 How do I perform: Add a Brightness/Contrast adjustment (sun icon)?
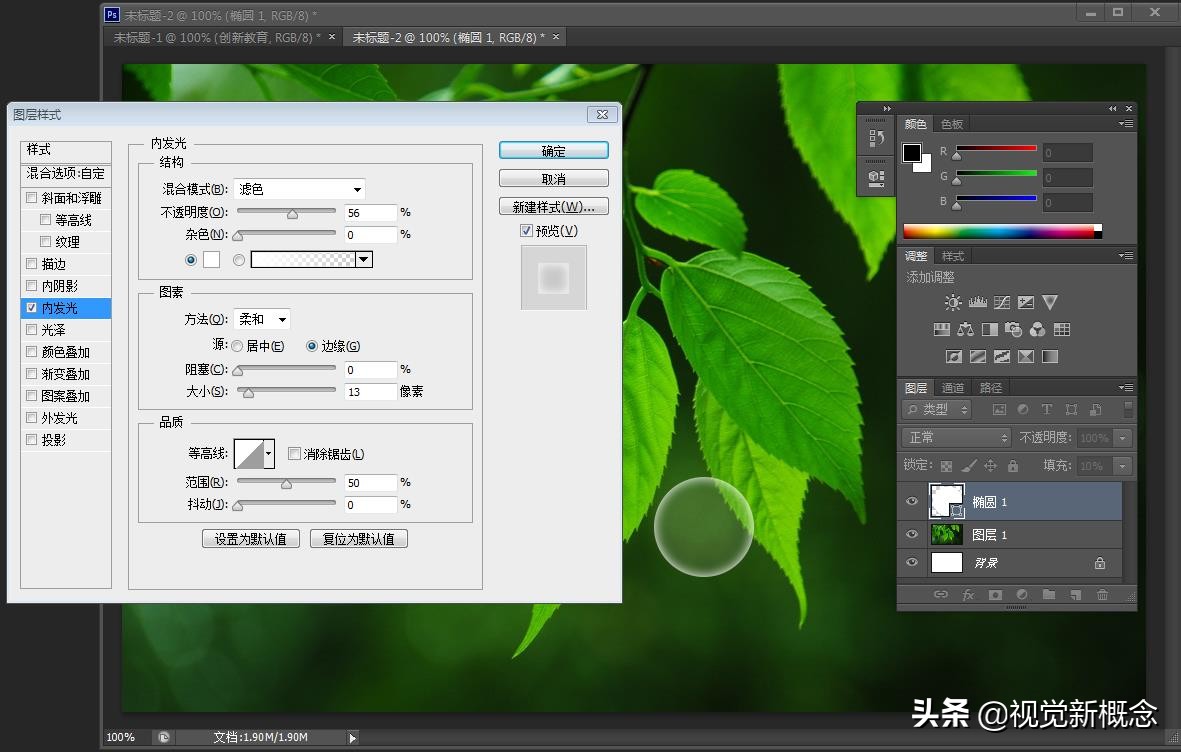pyautogui.click(x=953, y=302)
